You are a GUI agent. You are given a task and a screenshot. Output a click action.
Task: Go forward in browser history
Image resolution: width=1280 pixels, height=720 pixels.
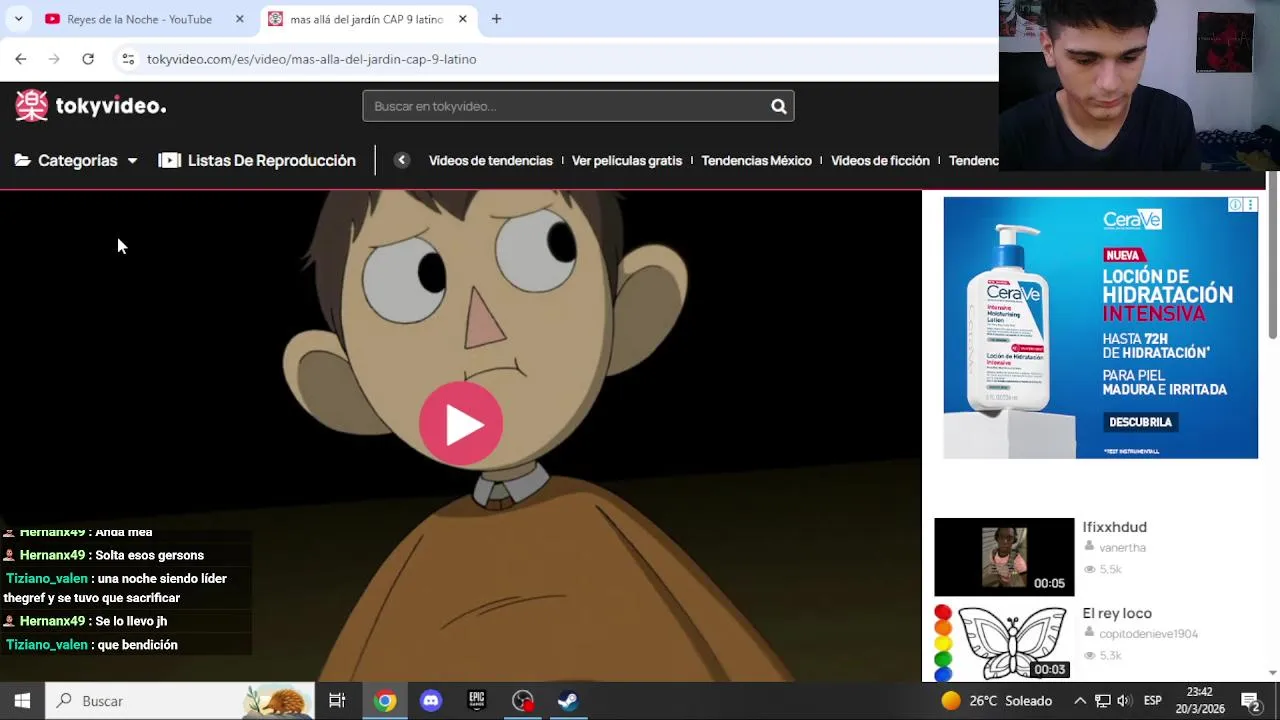pyautogui.click(x=54, y=59)
